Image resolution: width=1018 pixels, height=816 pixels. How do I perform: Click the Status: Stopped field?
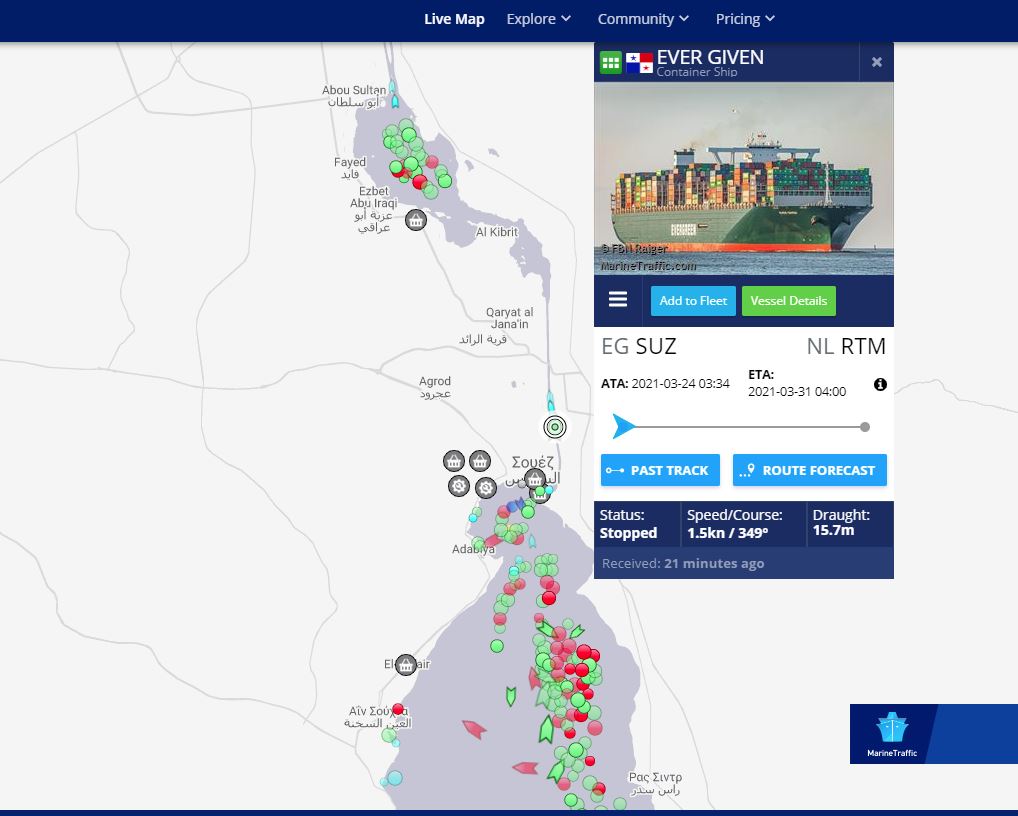636,524
